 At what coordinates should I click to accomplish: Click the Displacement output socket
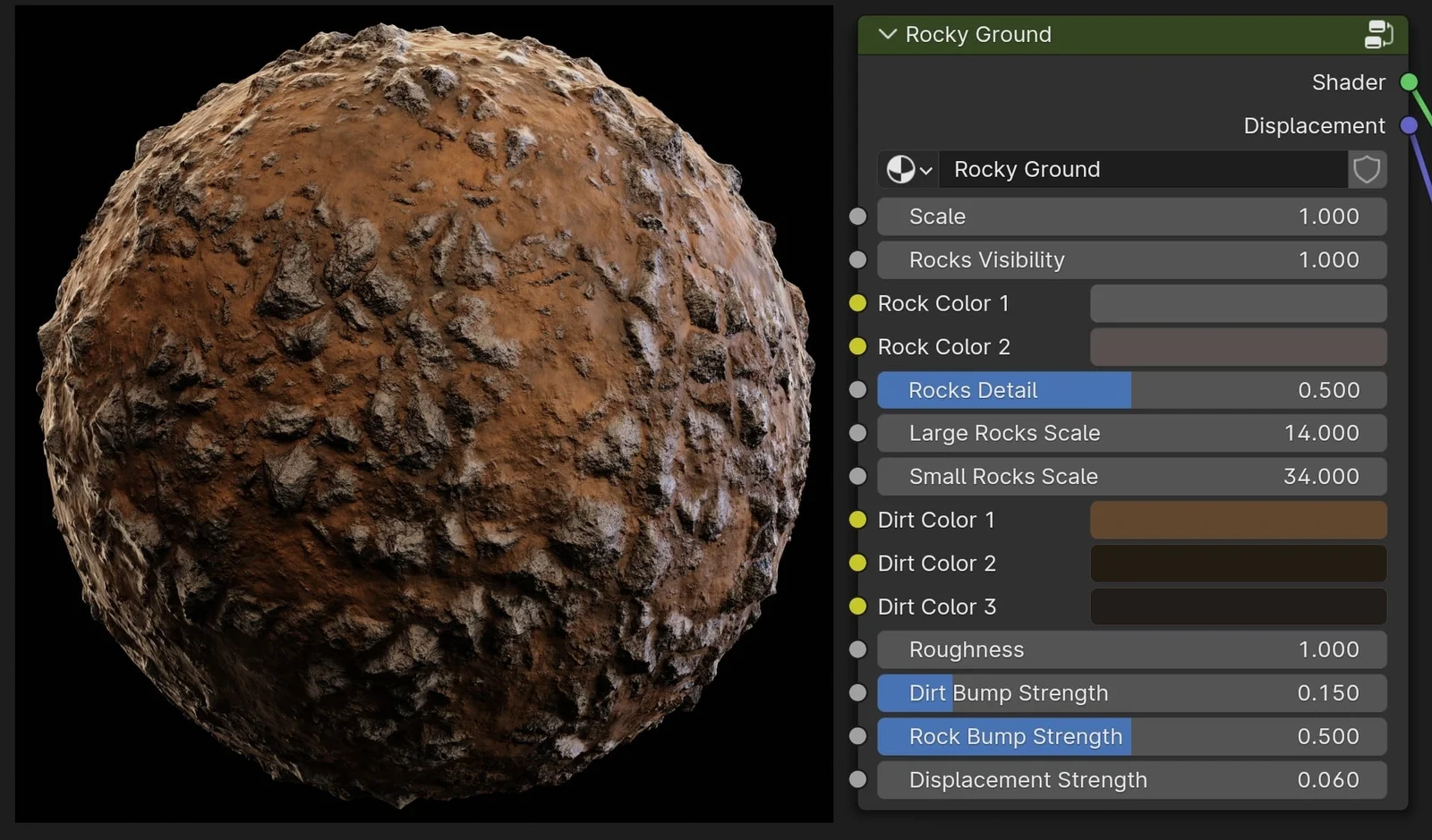[x=1409, y=125]
